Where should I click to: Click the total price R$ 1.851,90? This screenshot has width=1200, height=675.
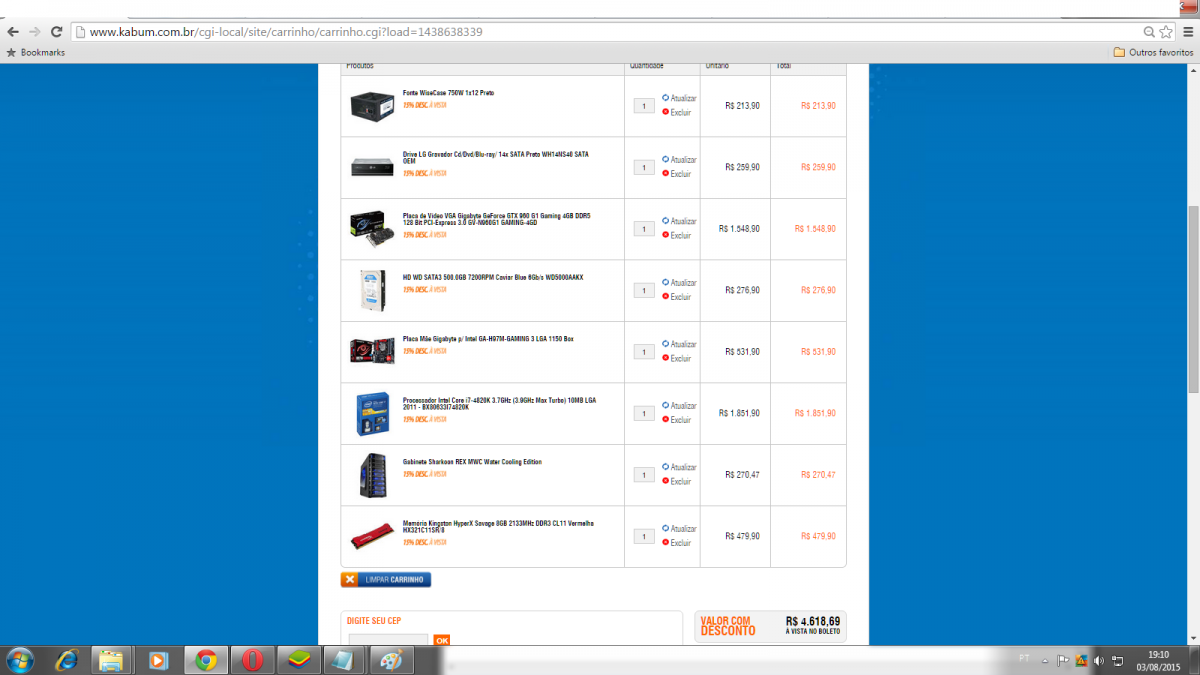click(x=815, y=413)
